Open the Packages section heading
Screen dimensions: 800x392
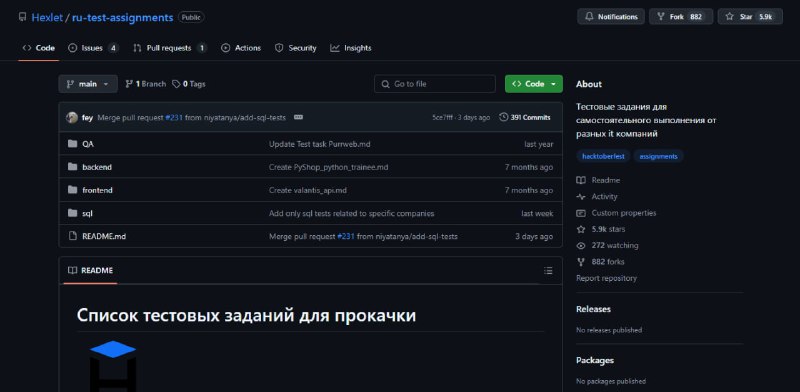coord(595,360)
